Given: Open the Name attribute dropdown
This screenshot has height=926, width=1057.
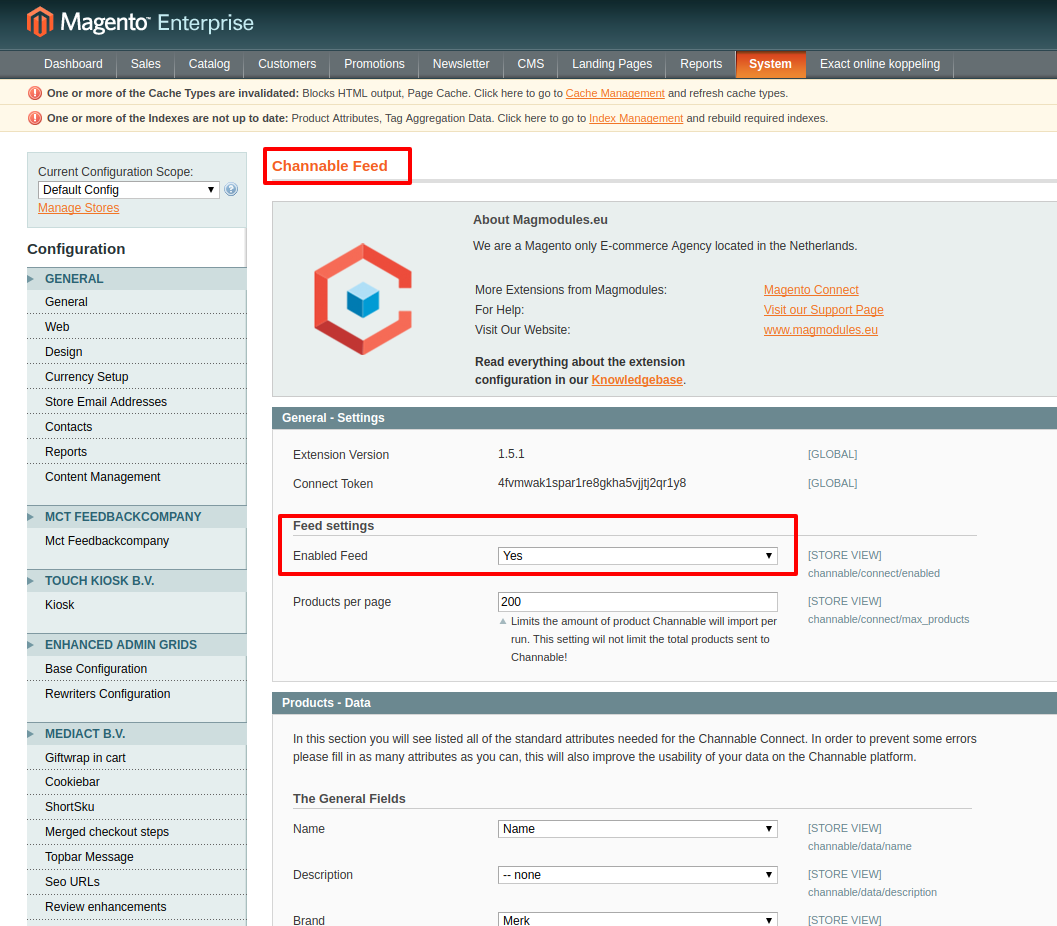Looking at the screenshot, I should pos(637,829).
